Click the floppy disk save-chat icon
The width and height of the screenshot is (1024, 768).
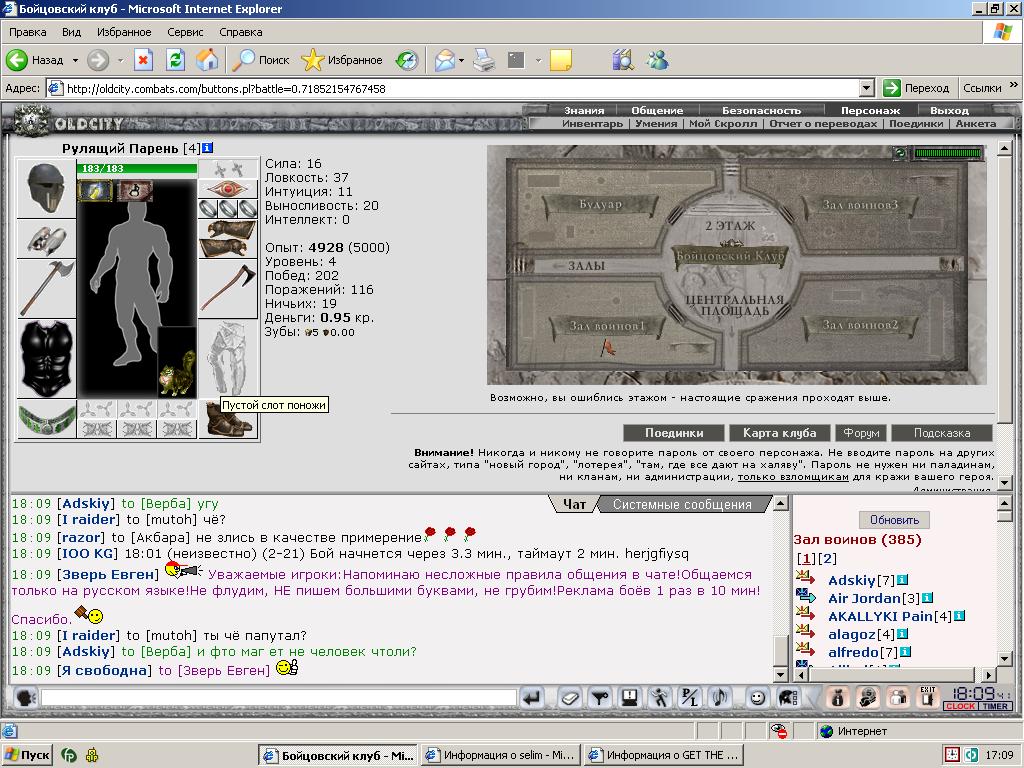click(630, 698)
